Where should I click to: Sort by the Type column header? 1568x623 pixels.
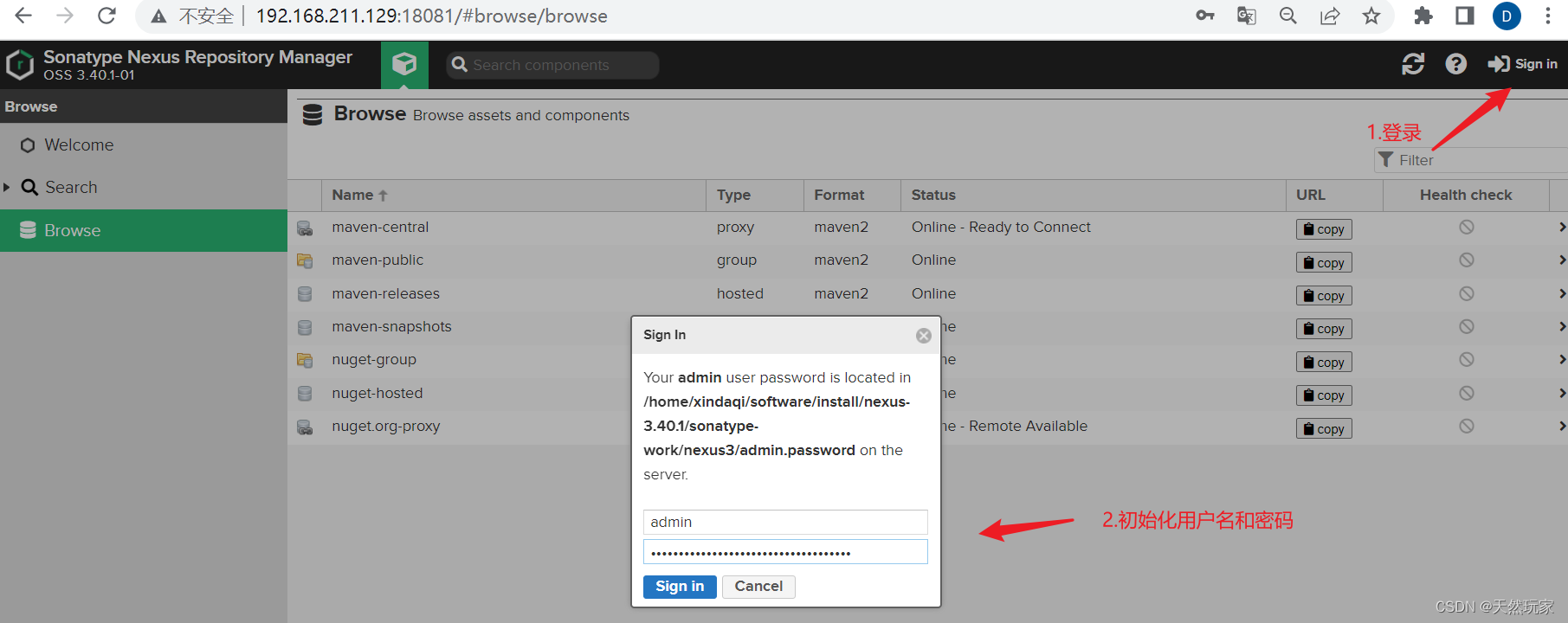[x=755, y=196]
